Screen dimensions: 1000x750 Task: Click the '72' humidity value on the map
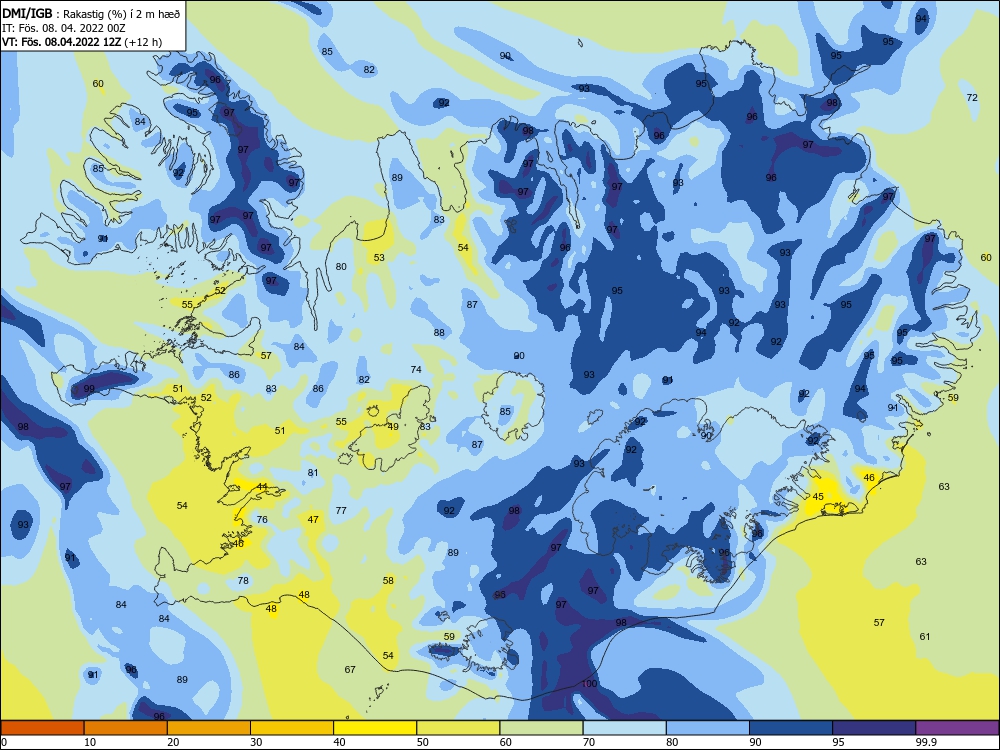point(972,98)
